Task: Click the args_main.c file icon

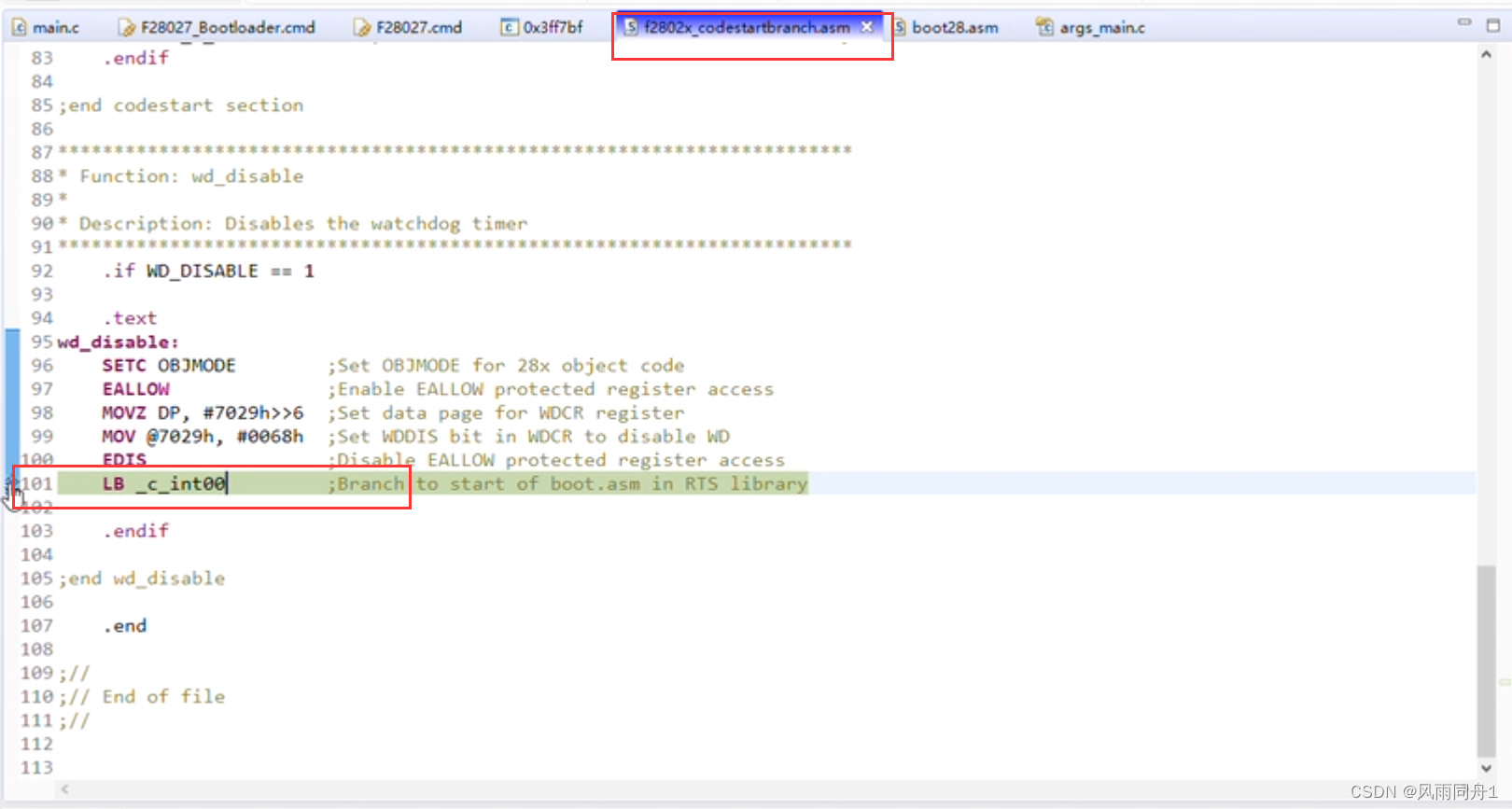Action: (1045, 28)
